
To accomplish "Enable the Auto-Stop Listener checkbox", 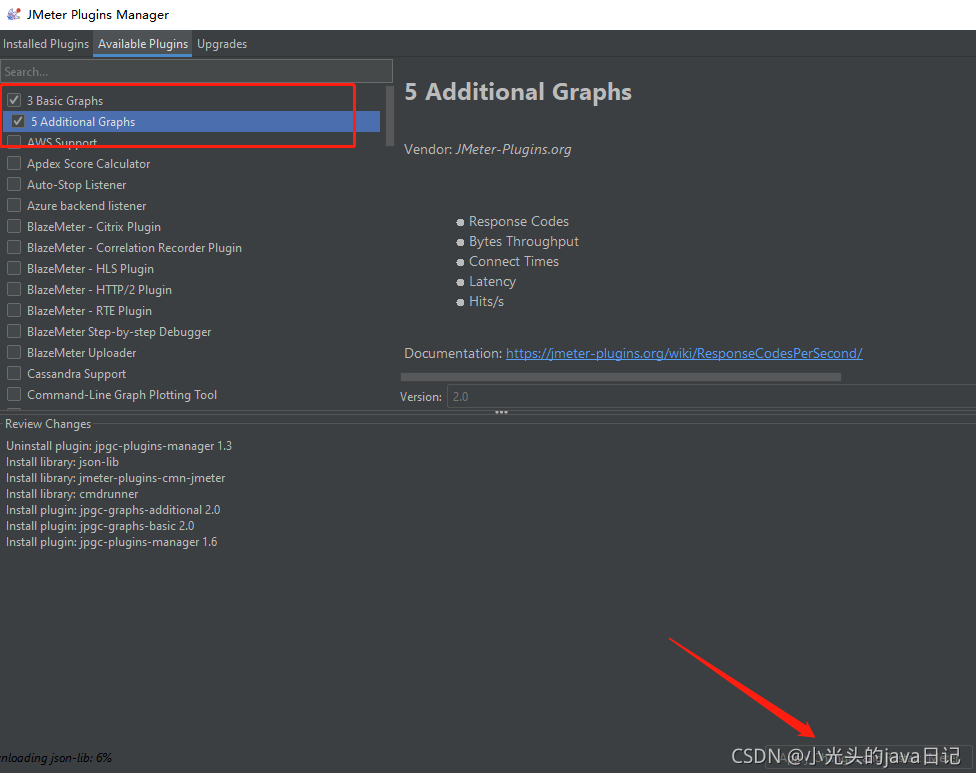I will tap(14, 184).
